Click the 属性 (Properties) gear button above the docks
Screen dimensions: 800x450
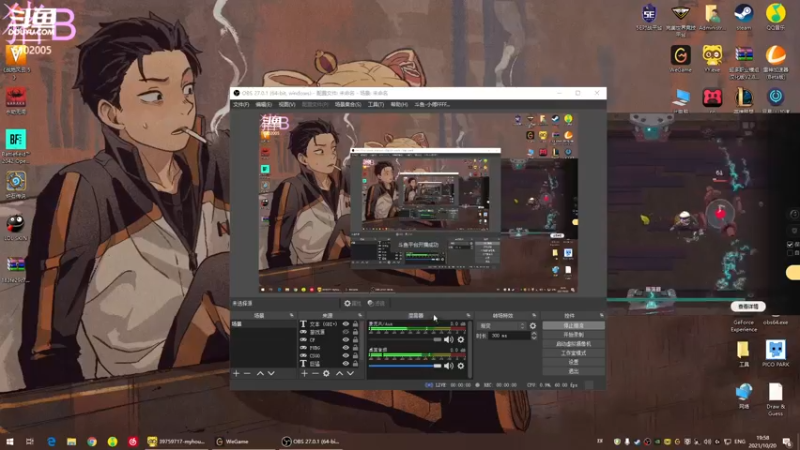pos(352,303)
